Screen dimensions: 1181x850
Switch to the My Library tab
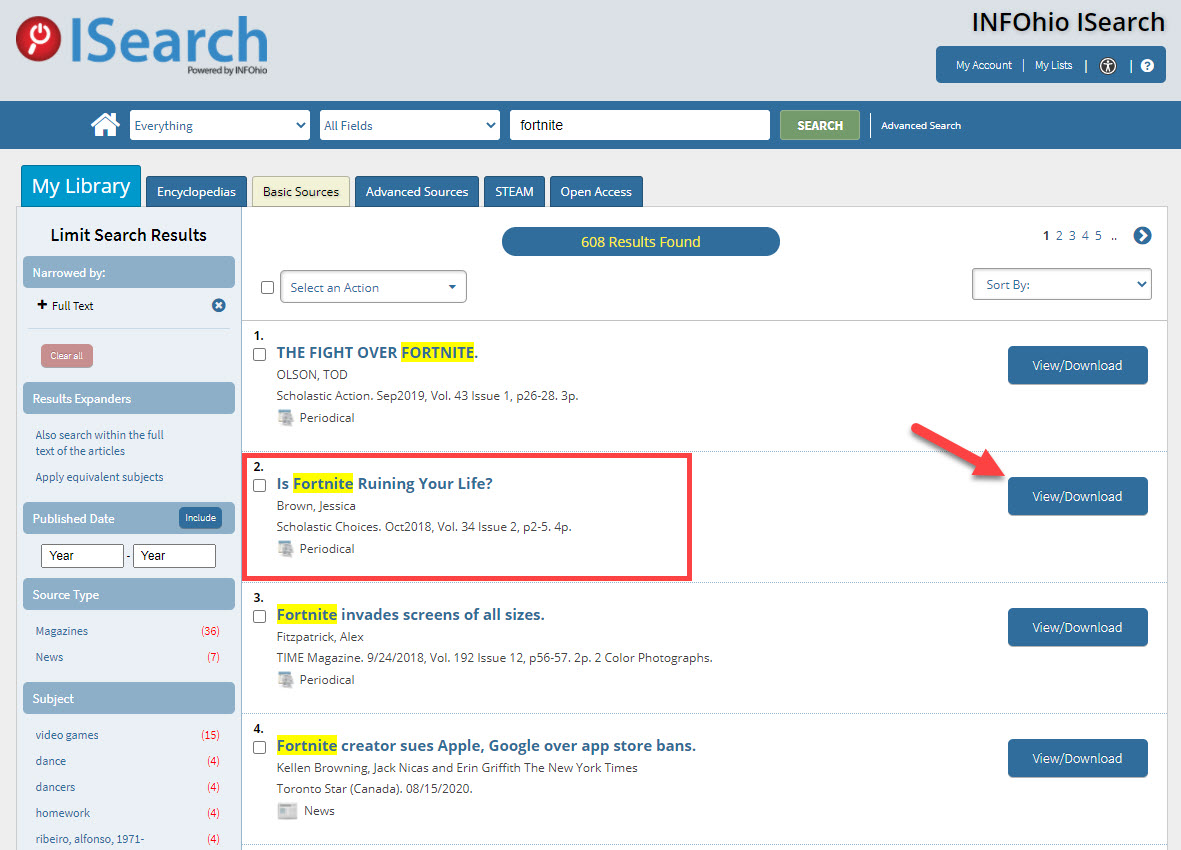tap(81, 186)
